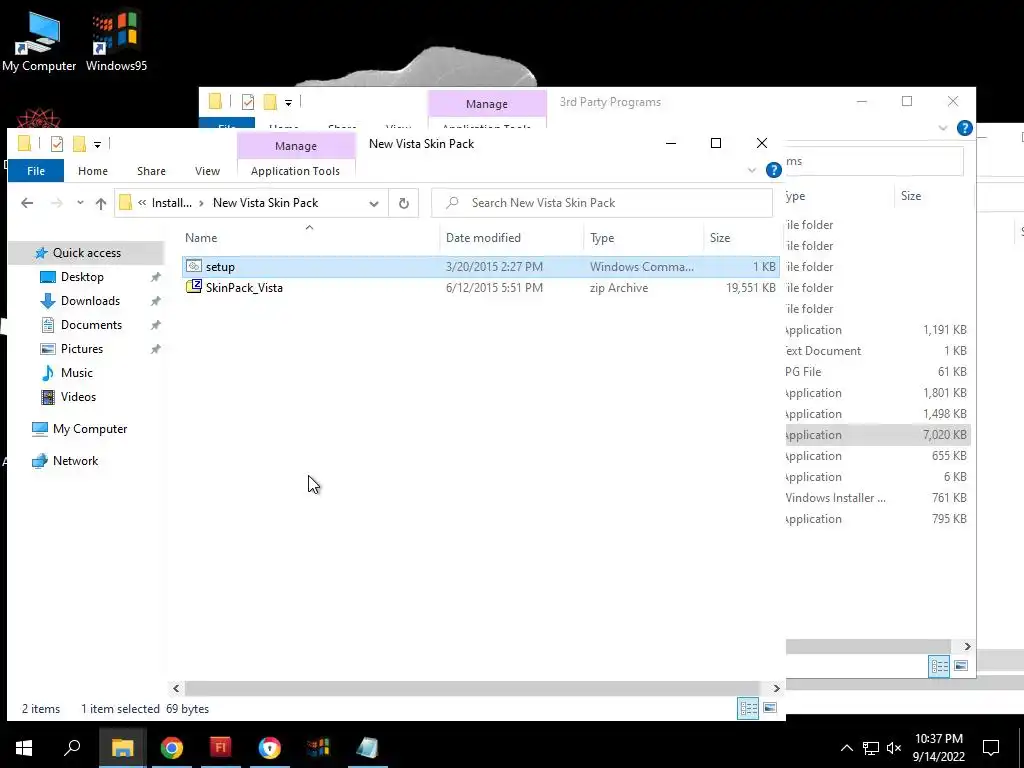Screen dimensions: 1024x768
Task: Open Downloads in the navigation pane
Action: (90, 301)
